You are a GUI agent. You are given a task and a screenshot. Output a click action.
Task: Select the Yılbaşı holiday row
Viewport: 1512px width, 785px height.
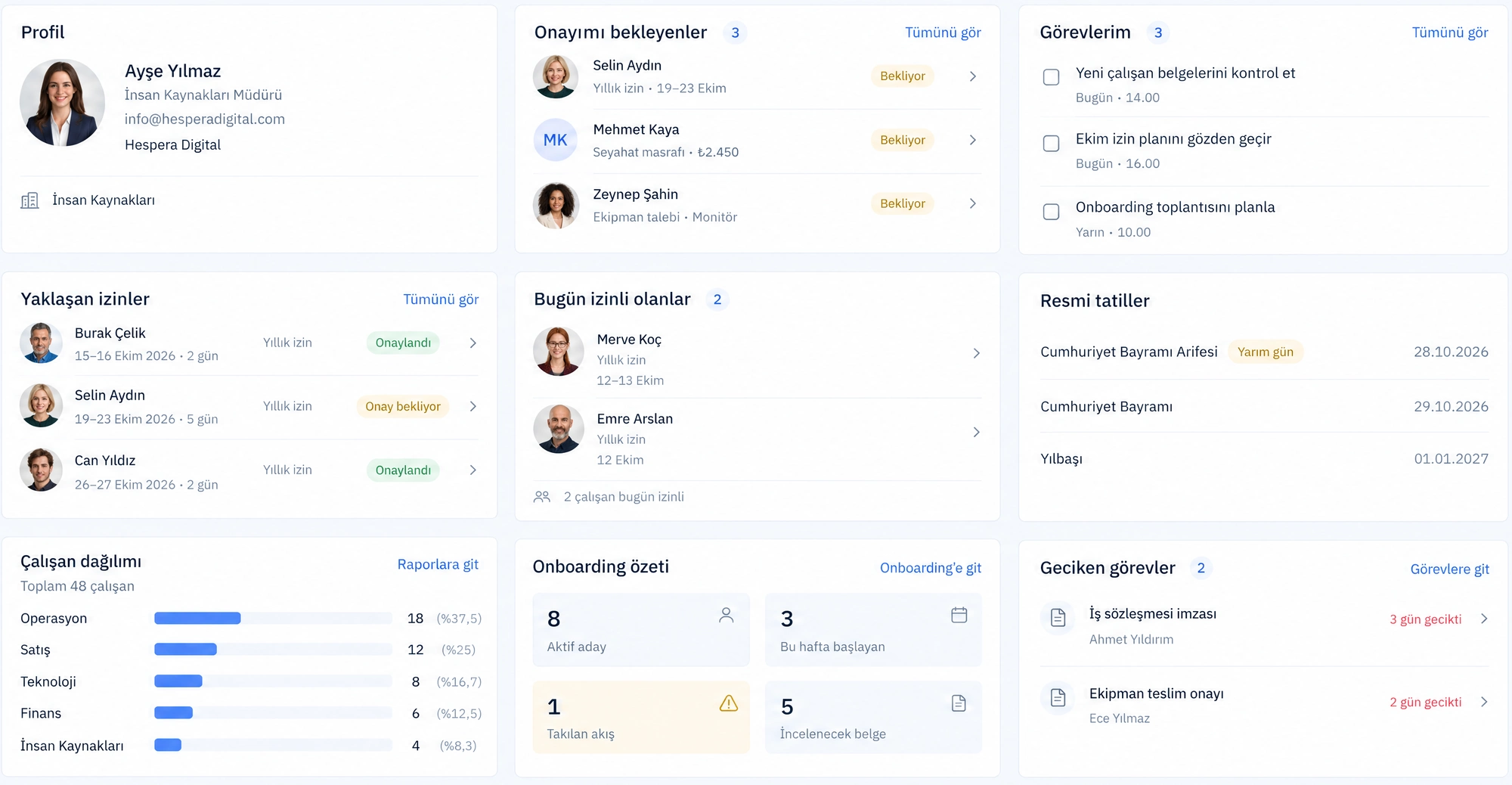pyautogui.click(x=1264, y=459)
